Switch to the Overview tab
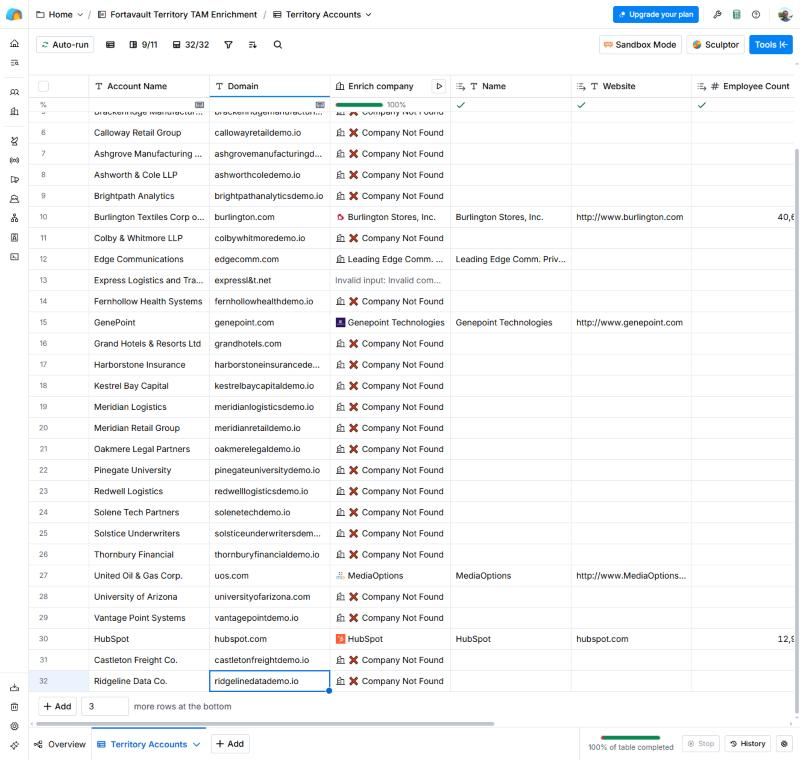The image size is (800, 760). (60, 744)
